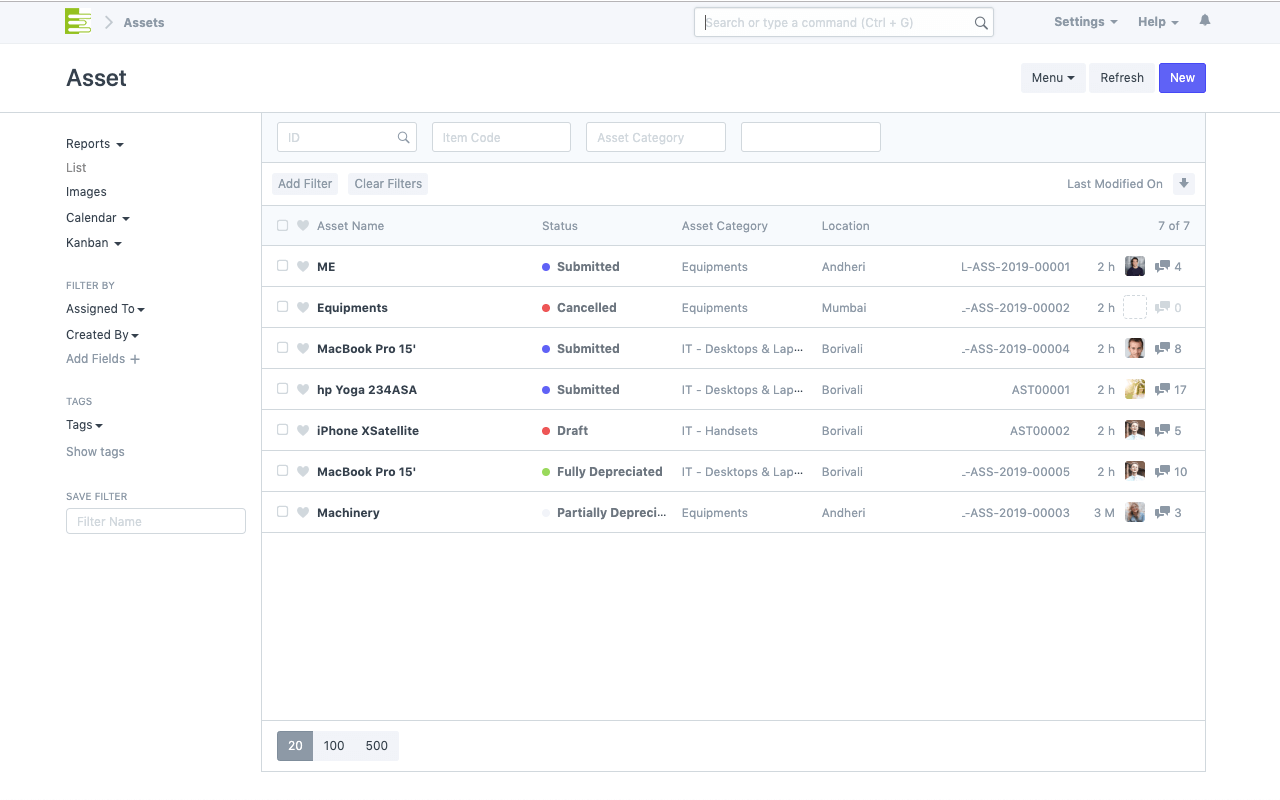Click the search magnifier icon in top bar
1280x800 pixels.
coord(981,23)
